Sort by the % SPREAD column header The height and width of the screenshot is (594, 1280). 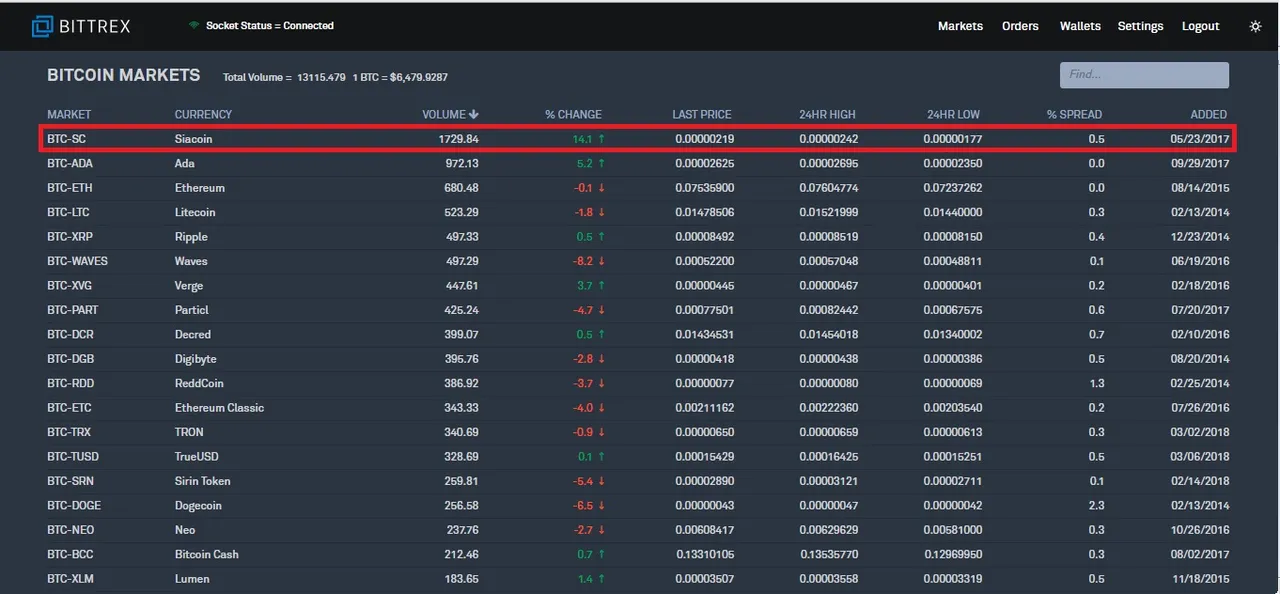tap(1074, 114)
